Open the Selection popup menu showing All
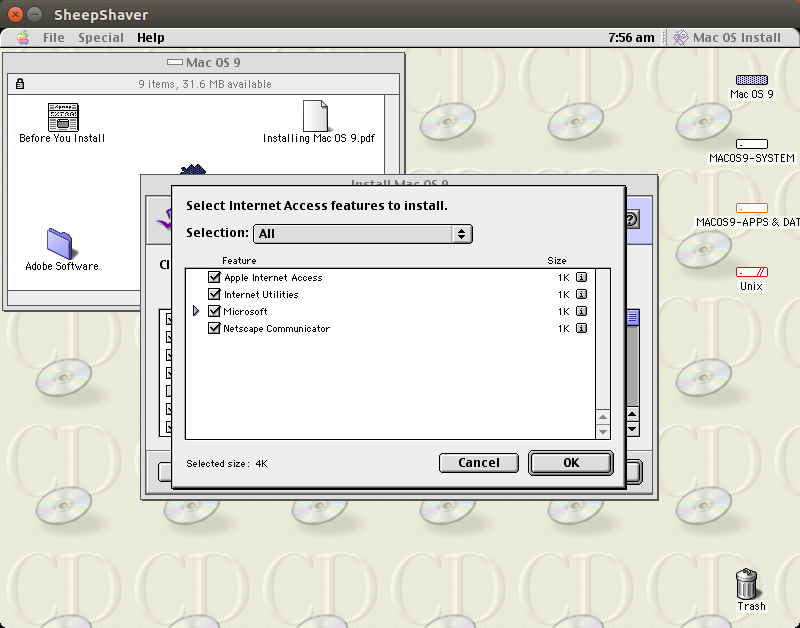The height and width of the screenshot is (628, 800). click(x=363, y=234)
